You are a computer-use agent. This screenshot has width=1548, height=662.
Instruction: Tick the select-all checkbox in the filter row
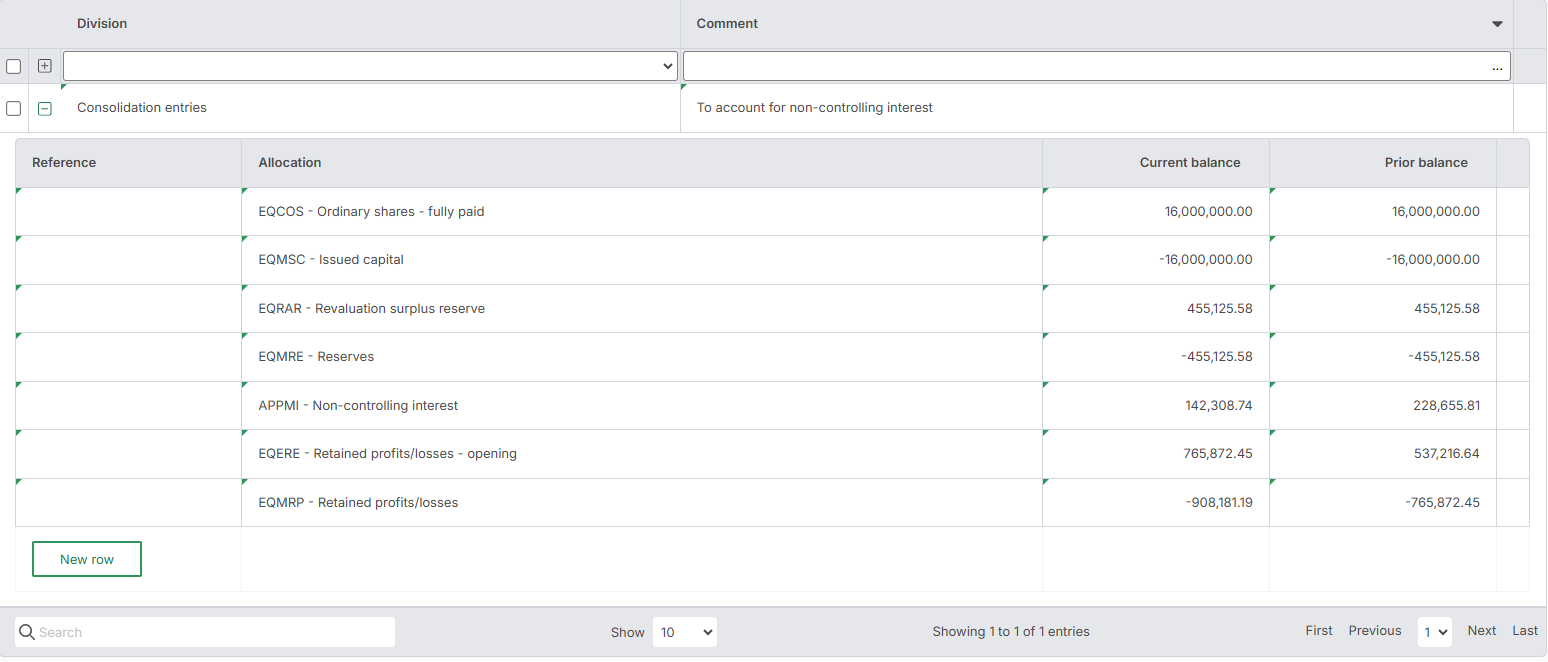pyautogui.click(x=14, y=67)
